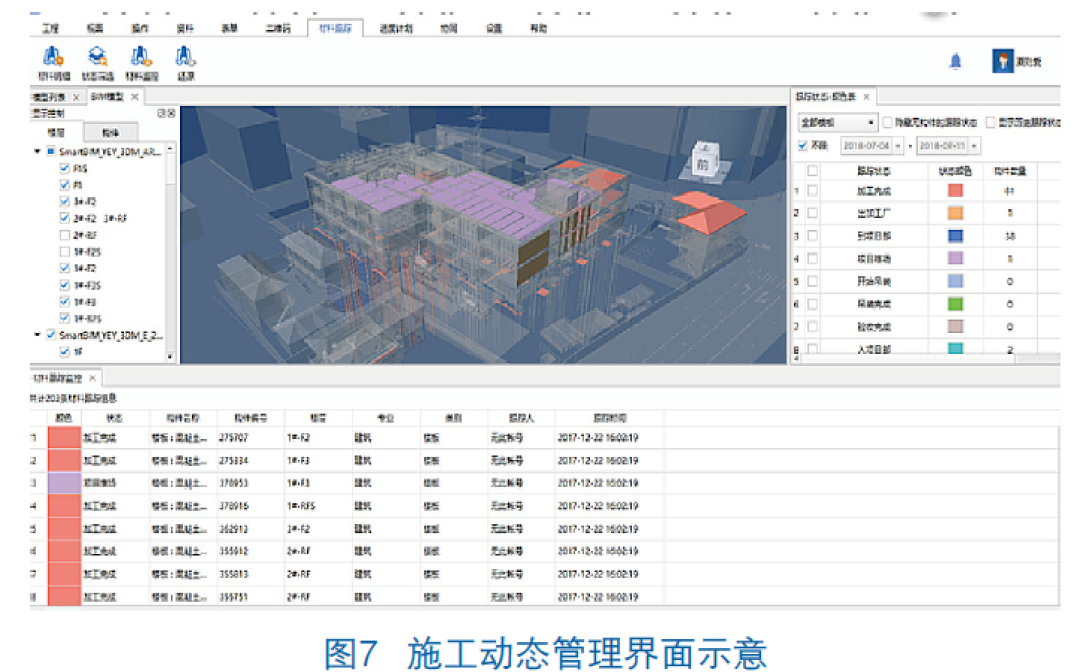This screenshot has width=1080, height=672.
Task: Enable the unchecked 2#-RF floor checkbox
Action: [64, 235]
